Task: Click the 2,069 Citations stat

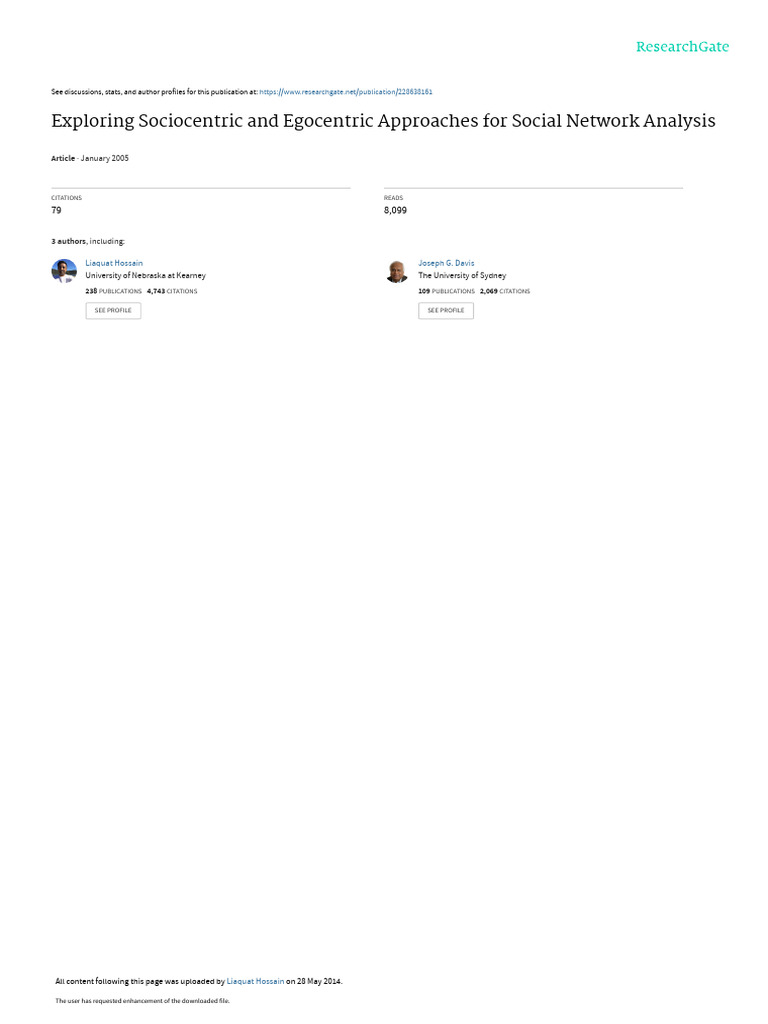Action: pos(505,291)
